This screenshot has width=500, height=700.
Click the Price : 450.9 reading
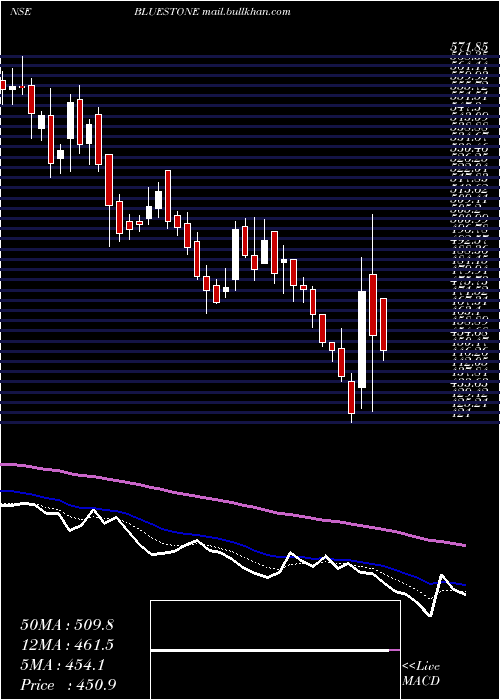70,685
